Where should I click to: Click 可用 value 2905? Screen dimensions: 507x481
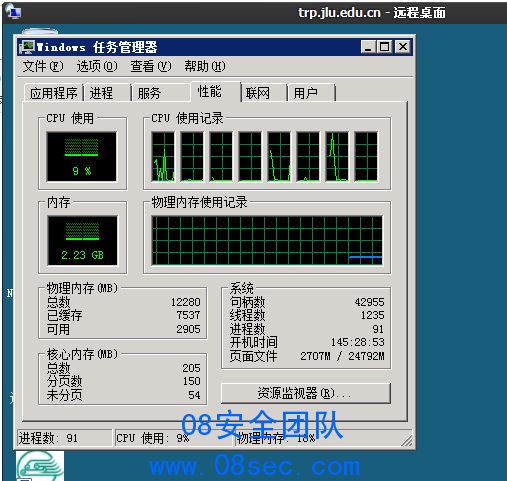pos(188,329)
